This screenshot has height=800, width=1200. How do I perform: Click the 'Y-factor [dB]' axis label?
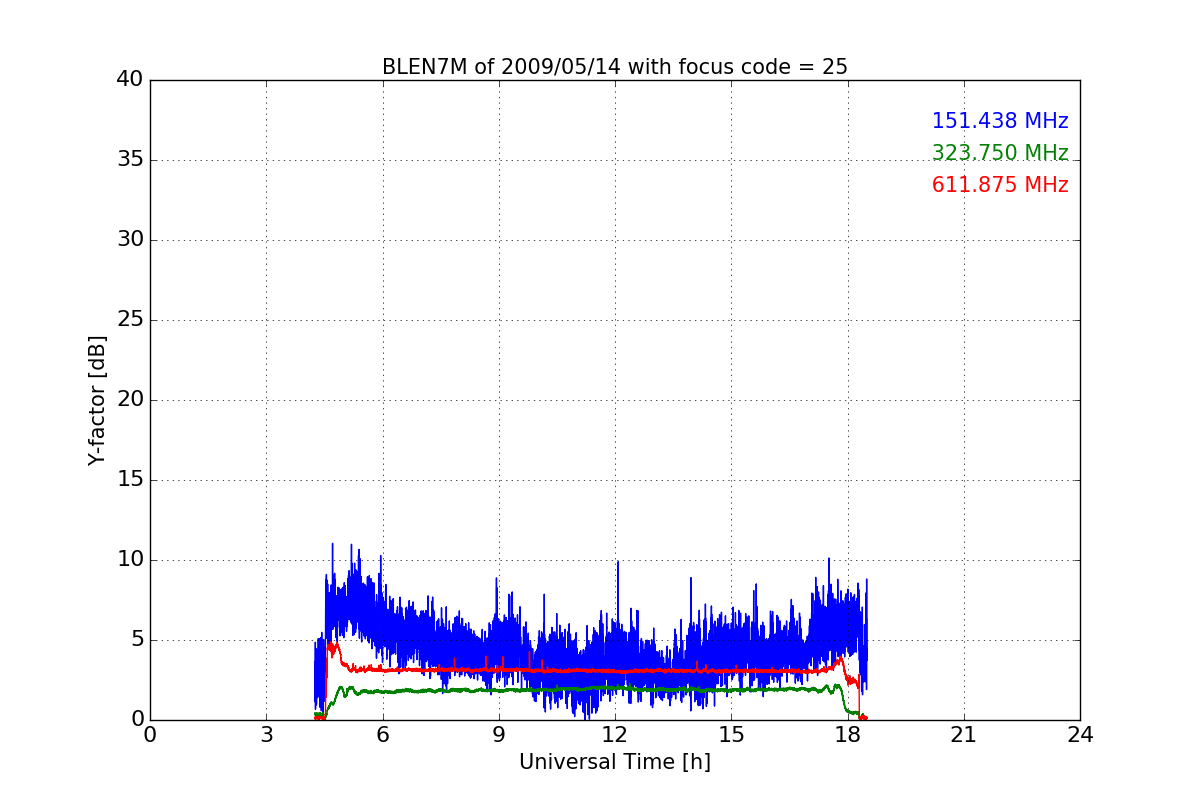(97, 400)
